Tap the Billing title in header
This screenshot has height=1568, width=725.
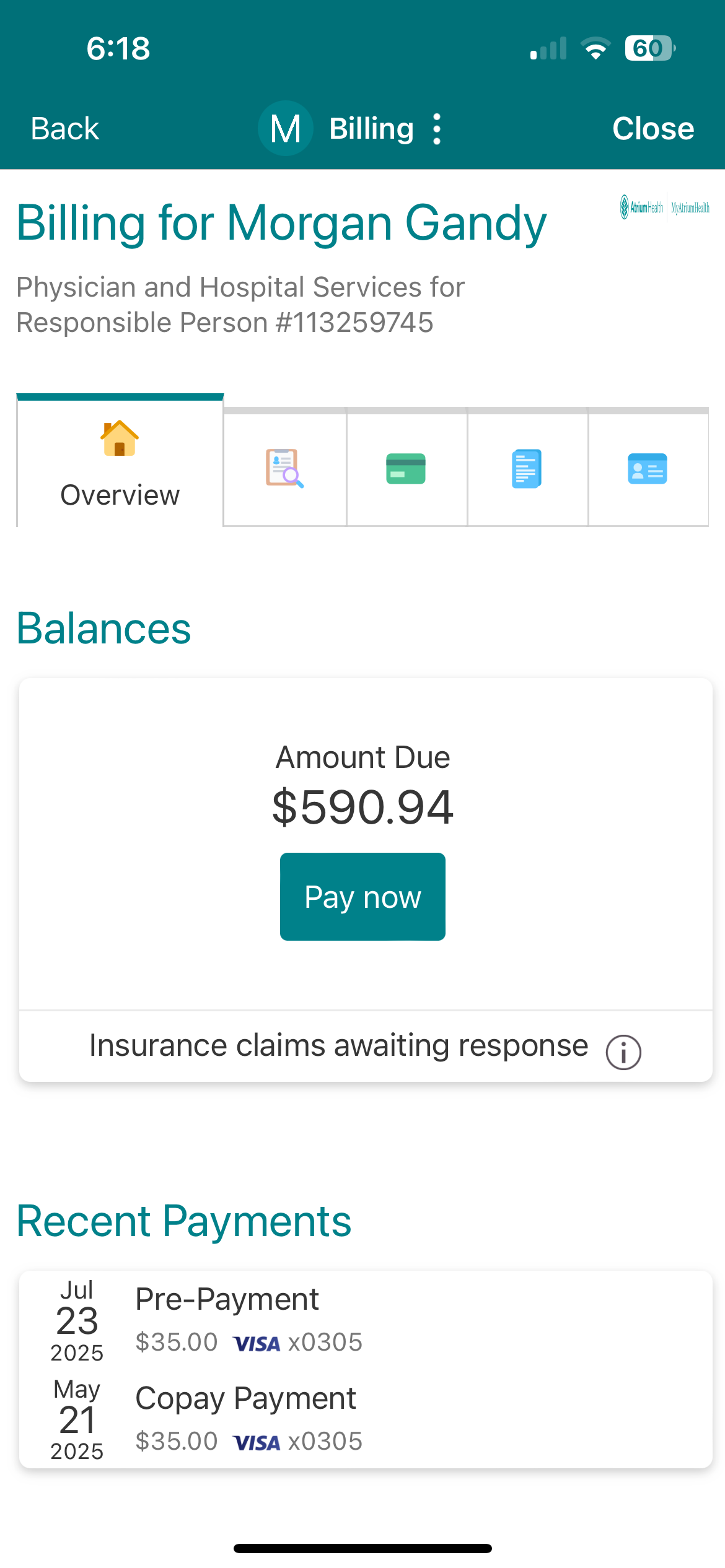point(371,129)
